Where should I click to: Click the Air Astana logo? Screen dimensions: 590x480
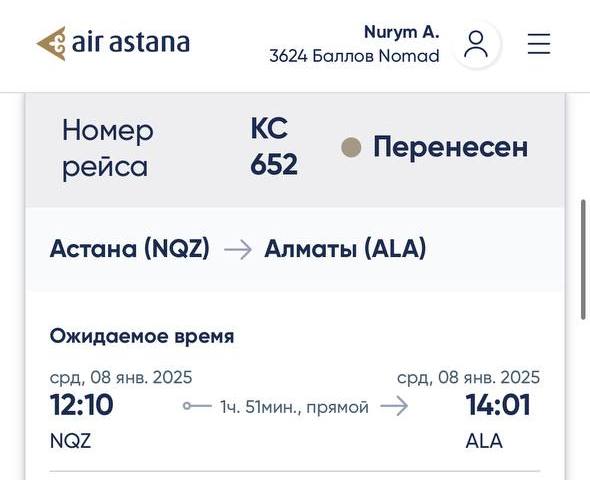pos(113,43)
